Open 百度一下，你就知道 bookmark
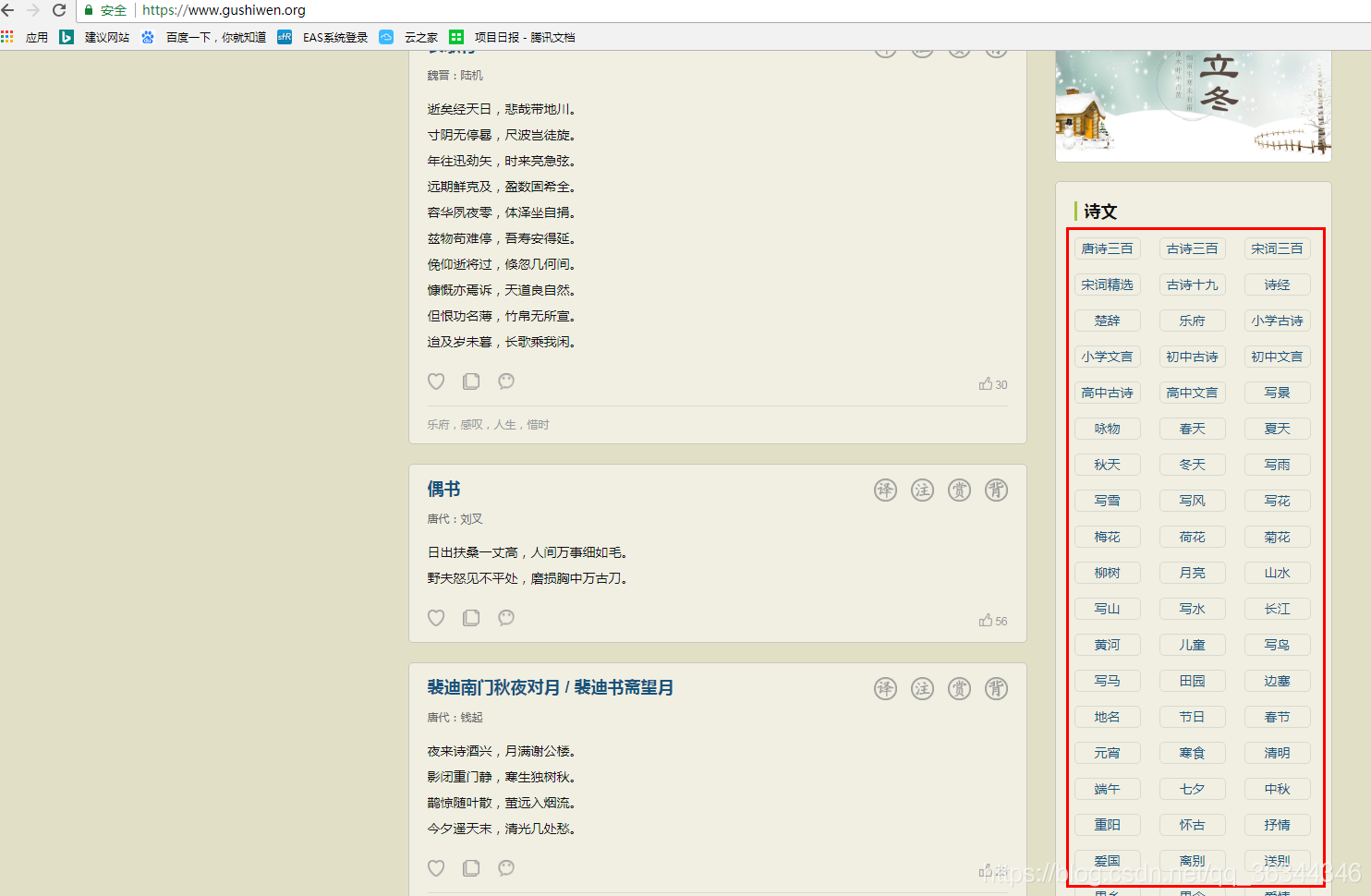1371x896 pixels. (204, 37)
